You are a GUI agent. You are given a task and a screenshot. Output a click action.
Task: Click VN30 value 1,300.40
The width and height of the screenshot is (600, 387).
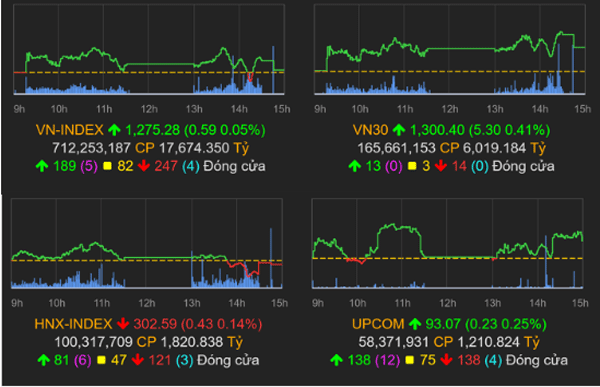pyautogui.click(x=437, y=130)
